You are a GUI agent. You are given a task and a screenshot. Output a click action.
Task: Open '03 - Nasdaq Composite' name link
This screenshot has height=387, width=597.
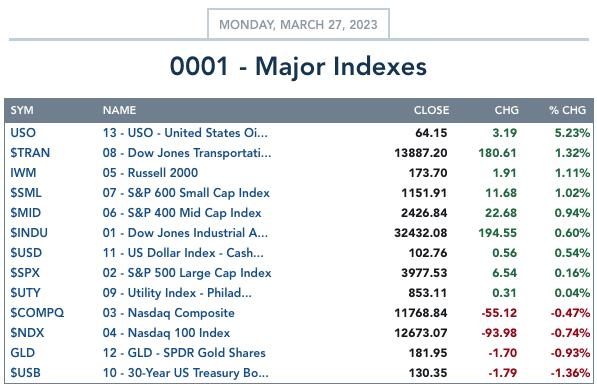coord(169,313)
